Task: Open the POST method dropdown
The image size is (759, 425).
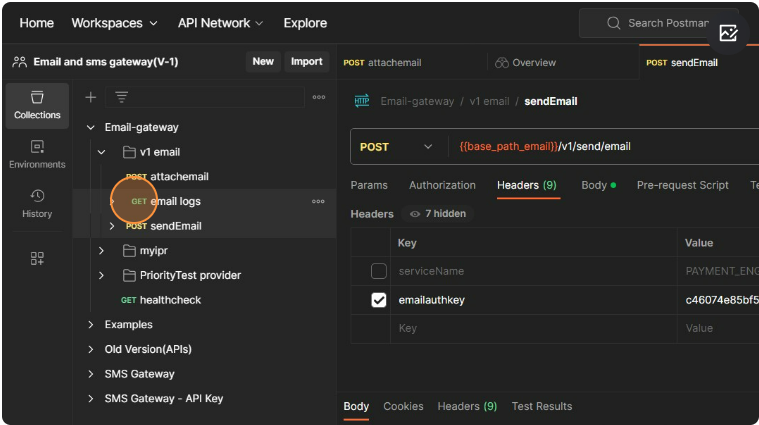Action: pos(397,147)
